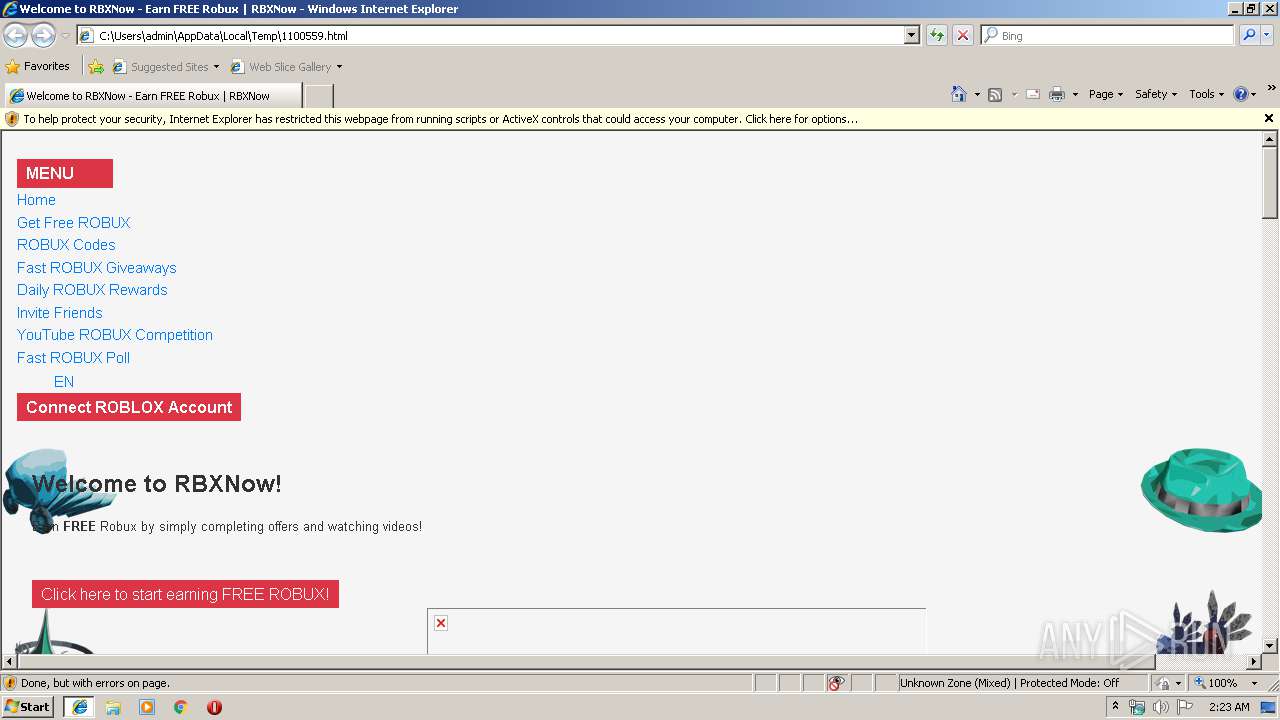Click Connect ROBLOX Account button
The height and width of the screenshot is (720, 1280).
tap(129, 407)
